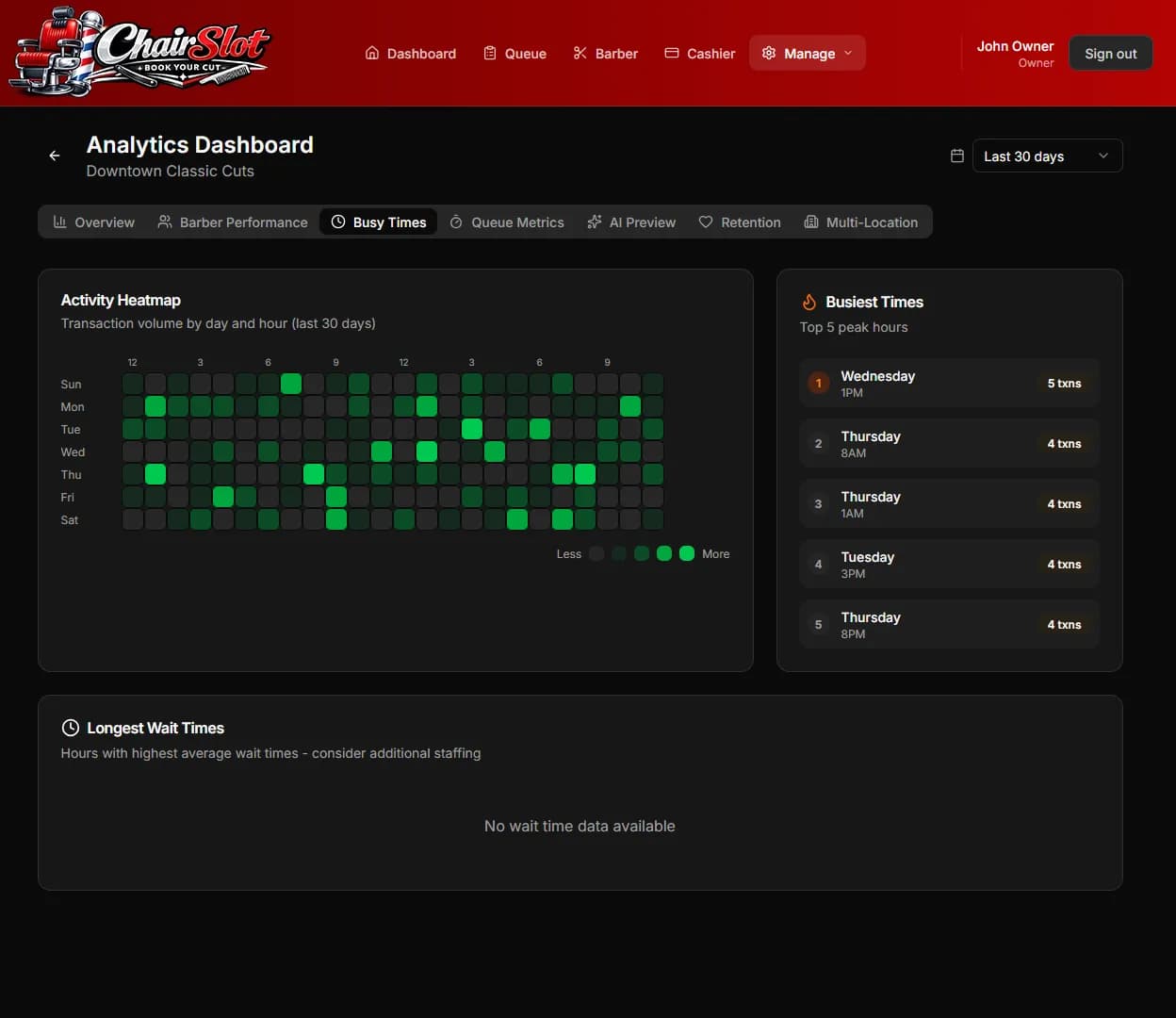Click the heart icon on the Retention tab
The image size is (1176, 1018).
click(x=705, y=222)
